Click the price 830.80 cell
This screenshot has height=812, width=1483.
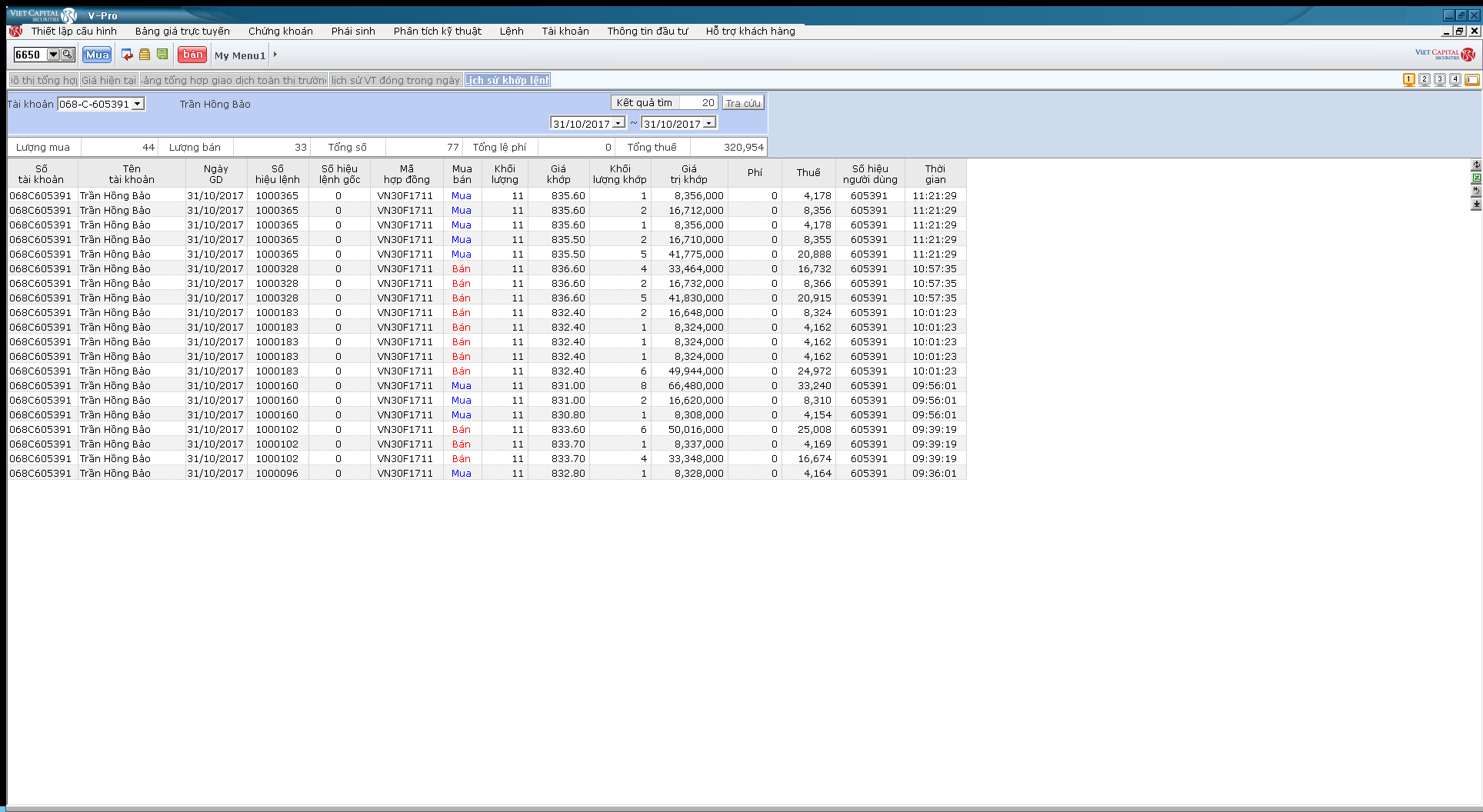pyautogui.click(x=558, y=414)
